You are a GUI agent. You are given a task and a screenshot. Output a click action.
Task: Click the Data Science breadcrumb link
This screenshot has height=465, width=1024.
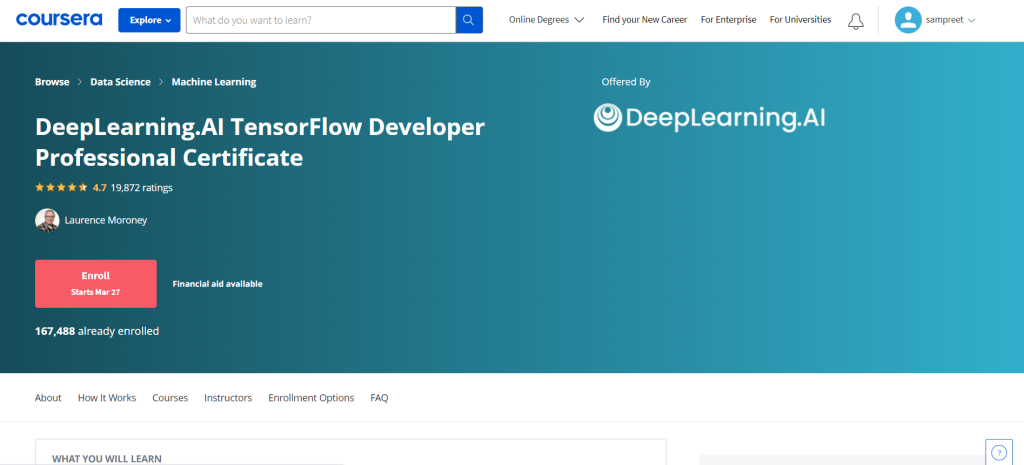120,82
